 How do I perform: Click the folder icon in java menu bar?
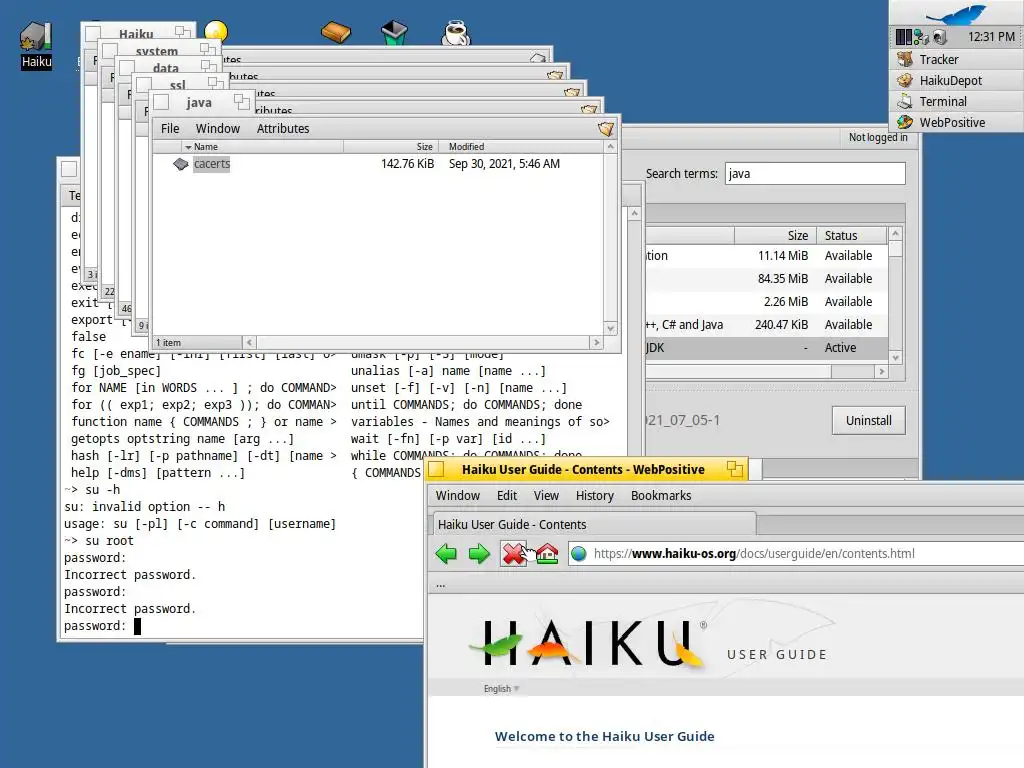(606, 129)
